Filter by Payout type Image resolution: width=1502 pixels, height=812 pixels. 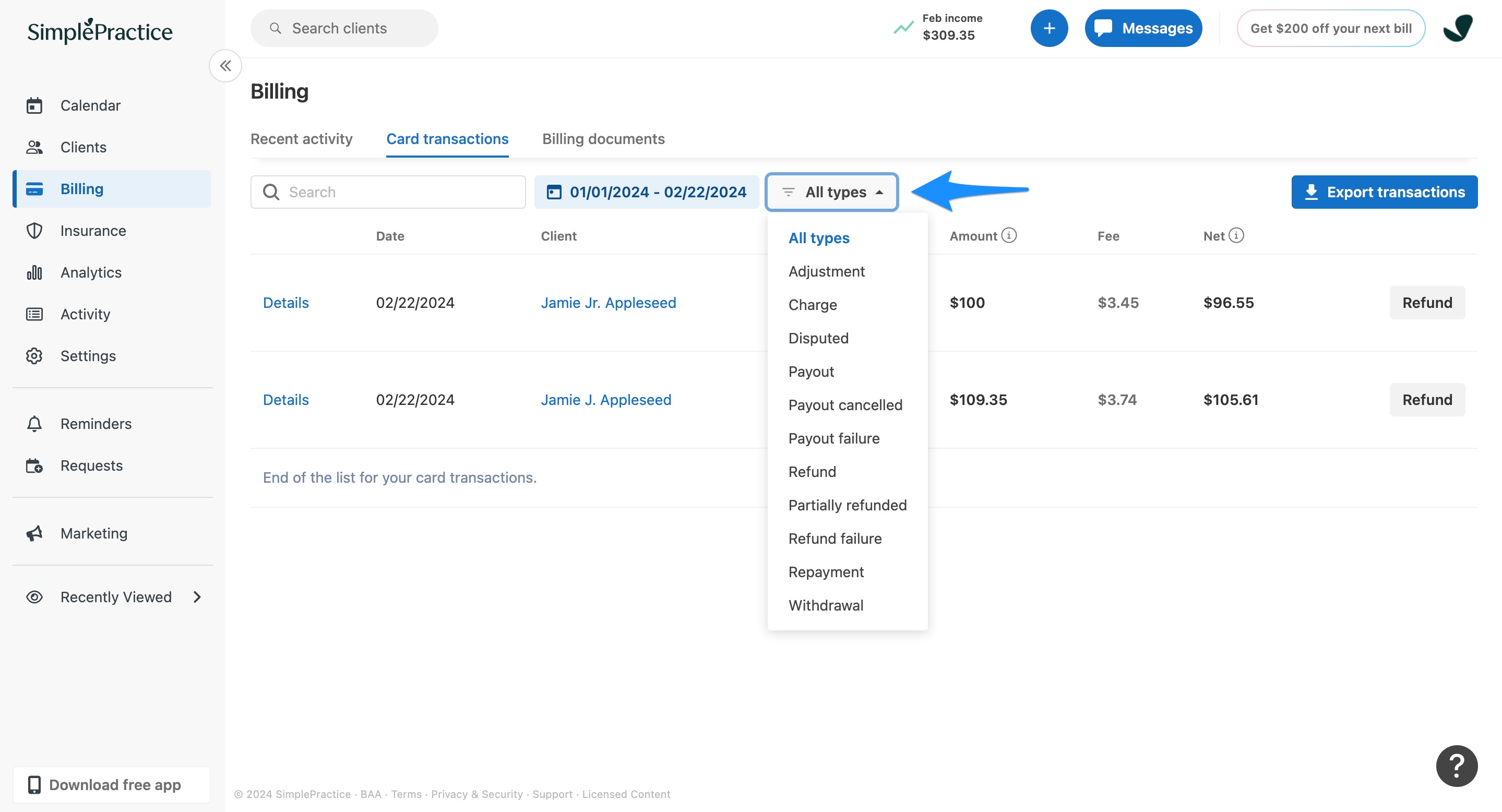[x=811, y=372]
